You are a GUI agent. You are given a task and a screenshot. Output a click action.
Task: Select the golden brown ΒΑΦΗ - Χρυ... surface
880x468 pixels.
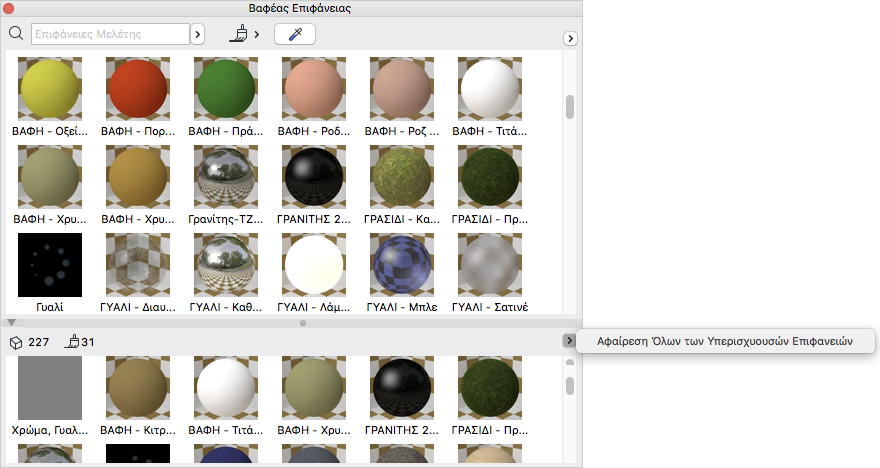[x=138, y=177]
